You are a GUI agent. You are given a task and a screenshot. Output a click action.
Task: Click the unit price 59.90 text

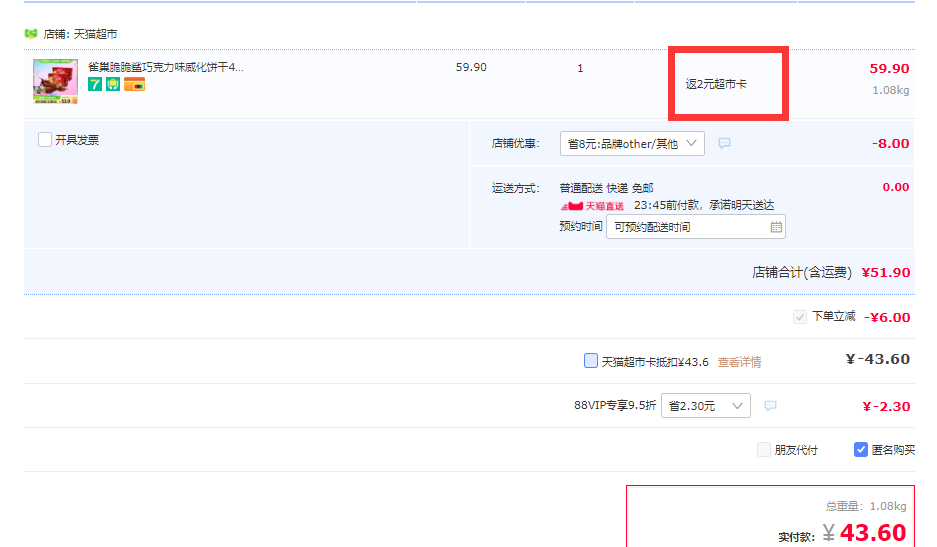471,68
